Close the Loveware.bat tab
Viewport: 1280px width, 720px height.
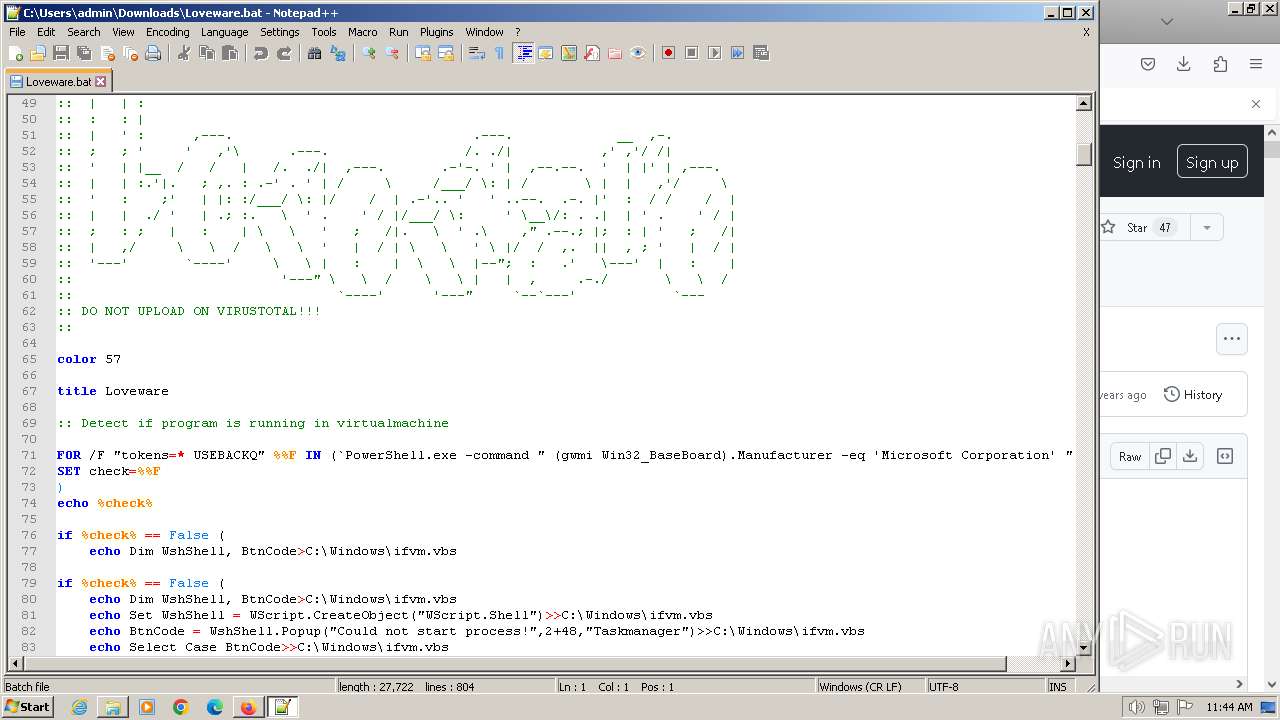pos(100,82)
